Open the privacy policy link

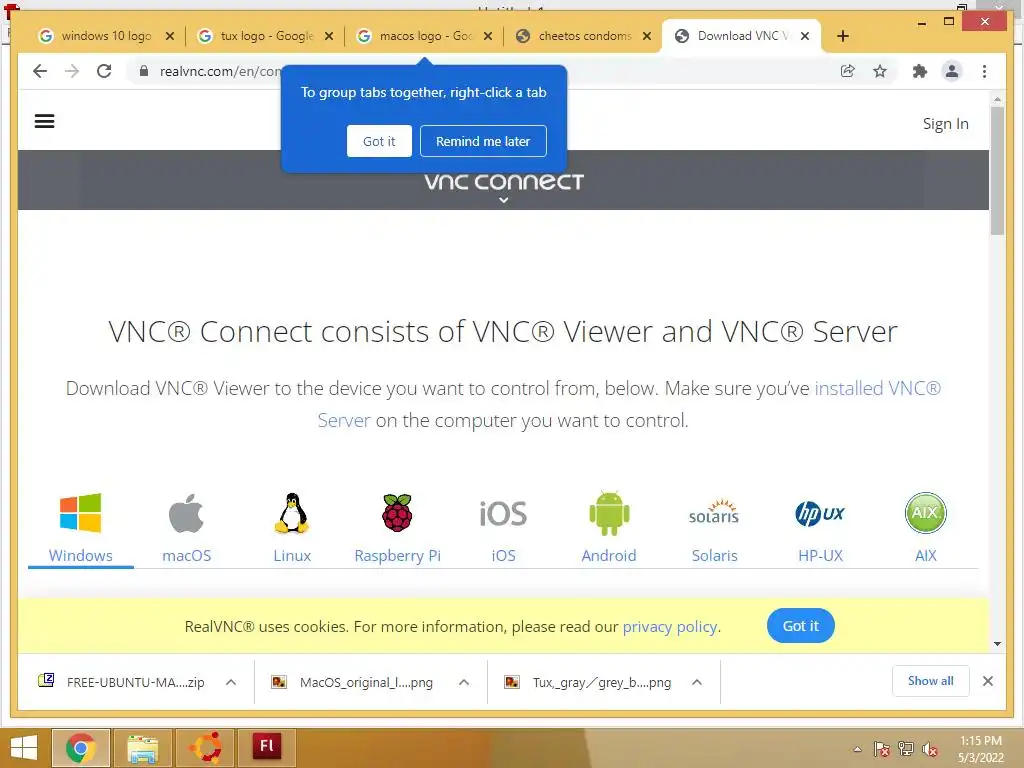pos(670,627)
